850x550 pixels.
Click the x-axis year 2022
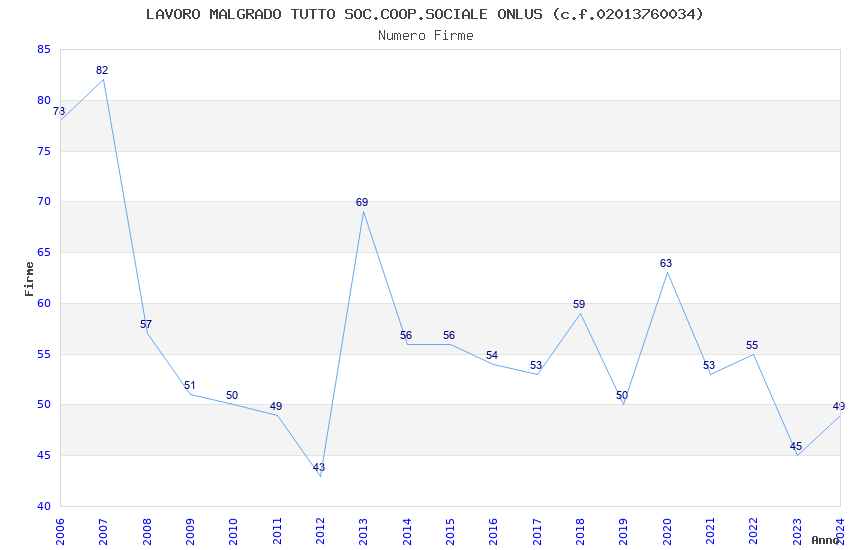pyautogui.click(x=754, y=531)
